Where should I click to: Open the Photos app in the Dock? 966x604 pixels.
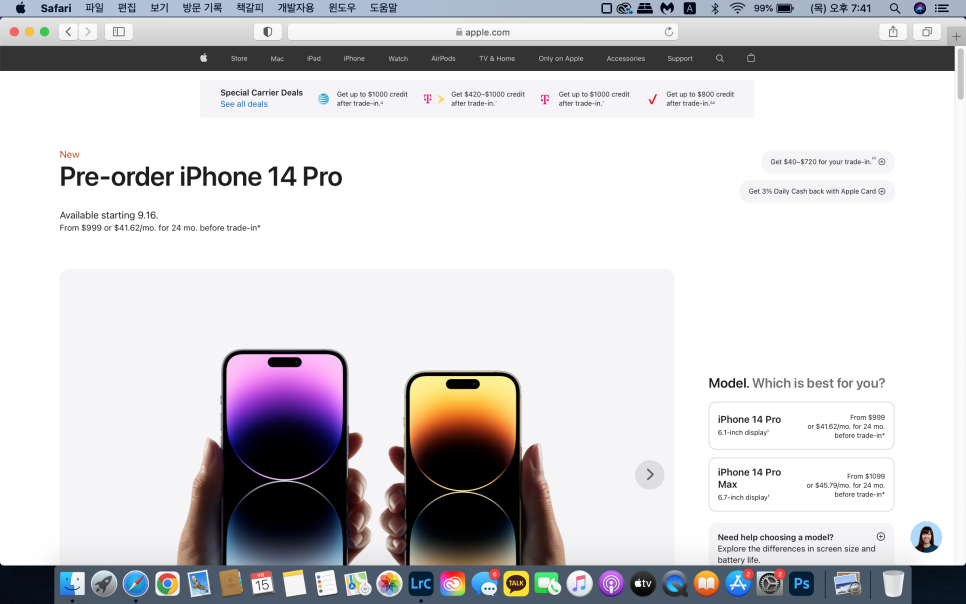pos(389,583)
